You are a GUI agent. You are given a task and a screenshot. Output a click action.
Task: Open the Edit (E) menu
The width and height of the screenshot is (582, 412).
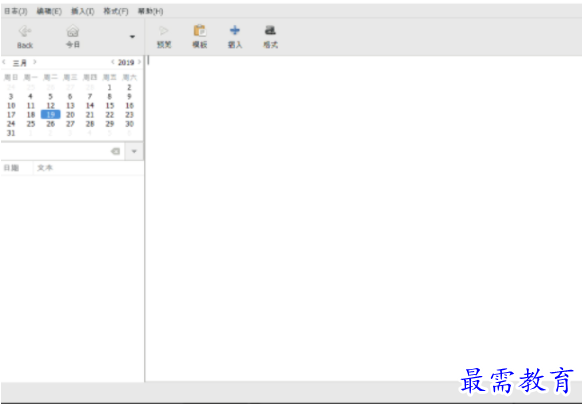[49, 11]
